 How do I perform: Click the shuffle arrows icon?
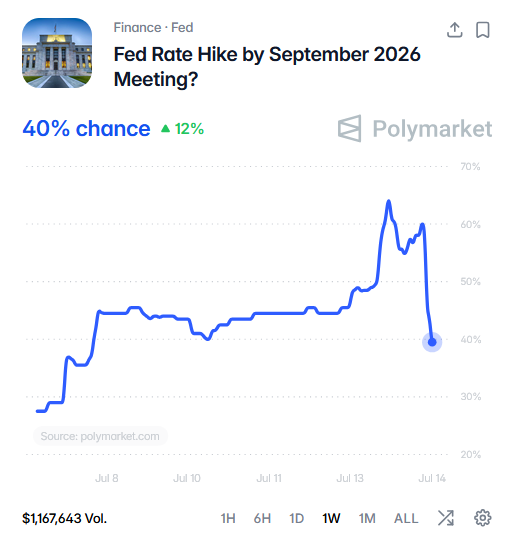[446, 518]
